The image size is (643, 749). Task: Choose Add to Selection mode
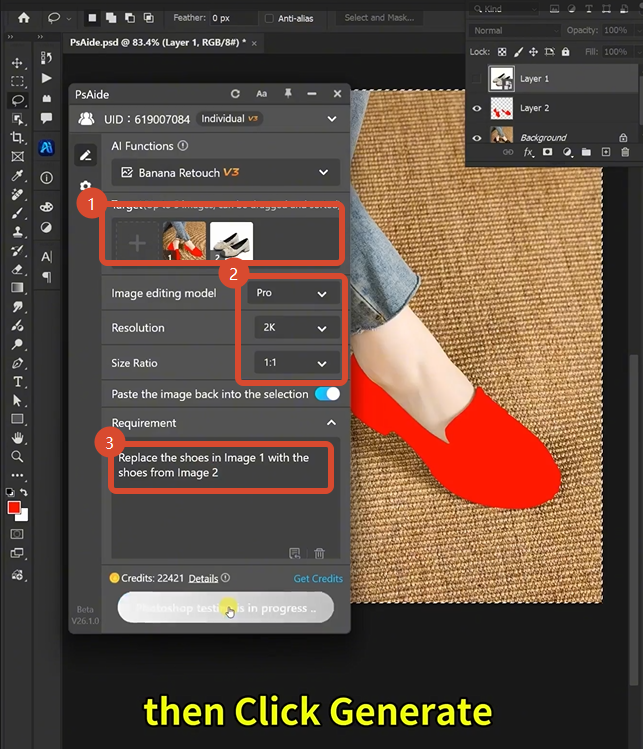coord(111,18)
